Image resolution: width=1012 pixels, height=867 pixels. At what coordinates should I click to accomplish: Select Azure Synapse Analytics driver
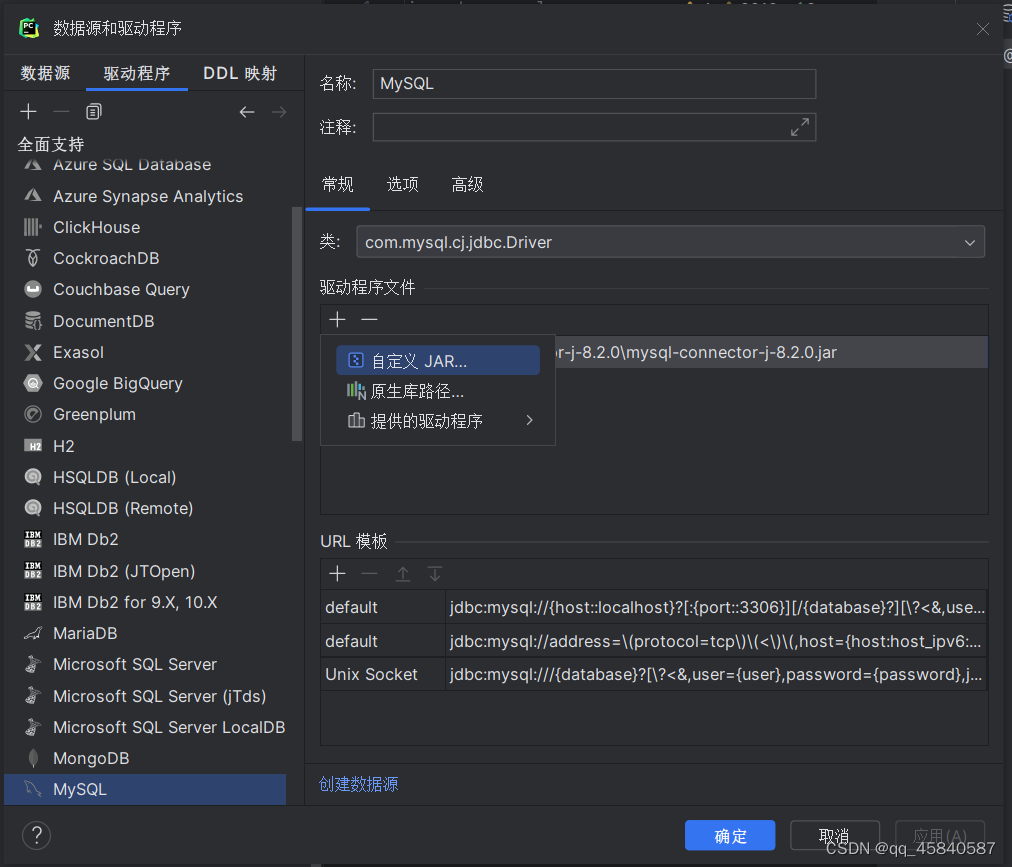click(145, 196)
